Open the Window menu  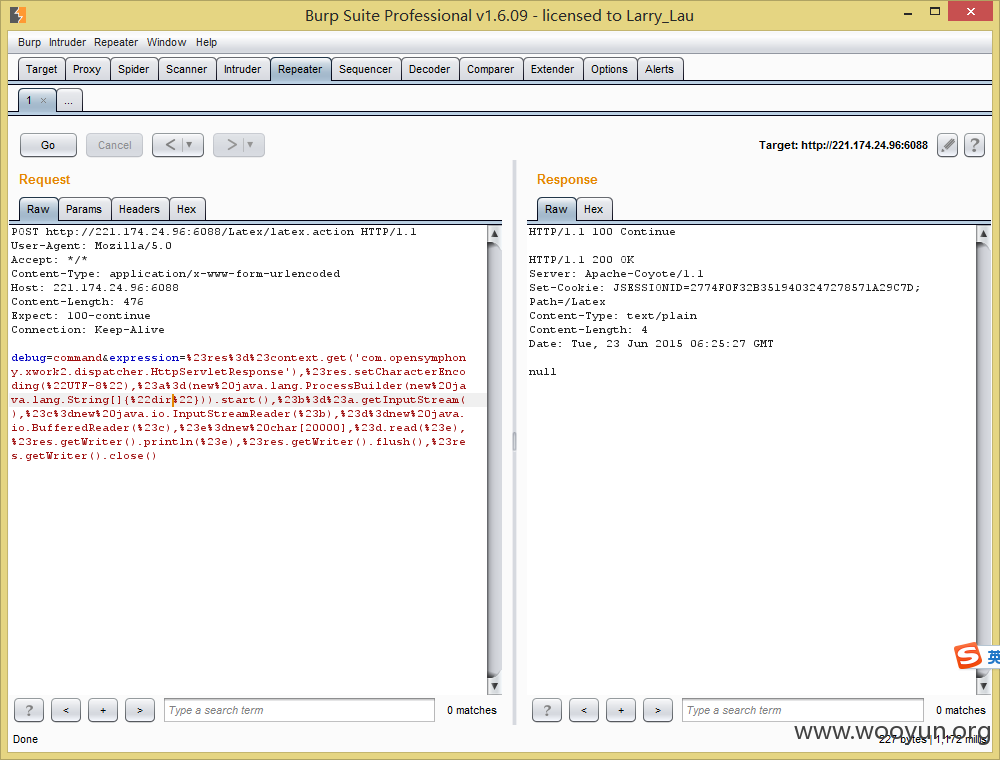coord(166,42)
